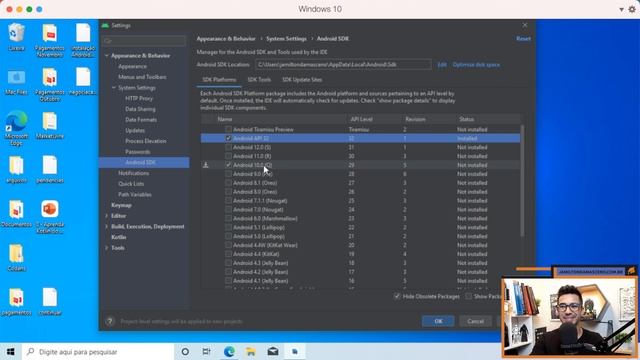Launch Edge from the taskbar
Image resolution: width=640 pixels, height=360 pixels.
[x=229, y=351]
